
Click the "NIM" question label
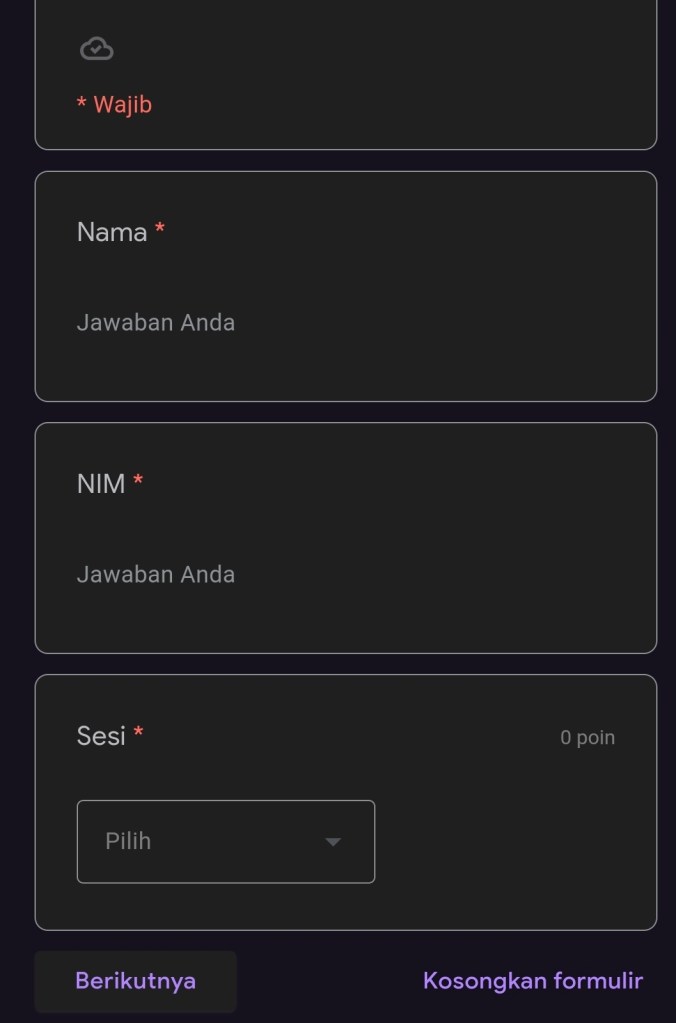pyautogui.click(x=101, y=484)
